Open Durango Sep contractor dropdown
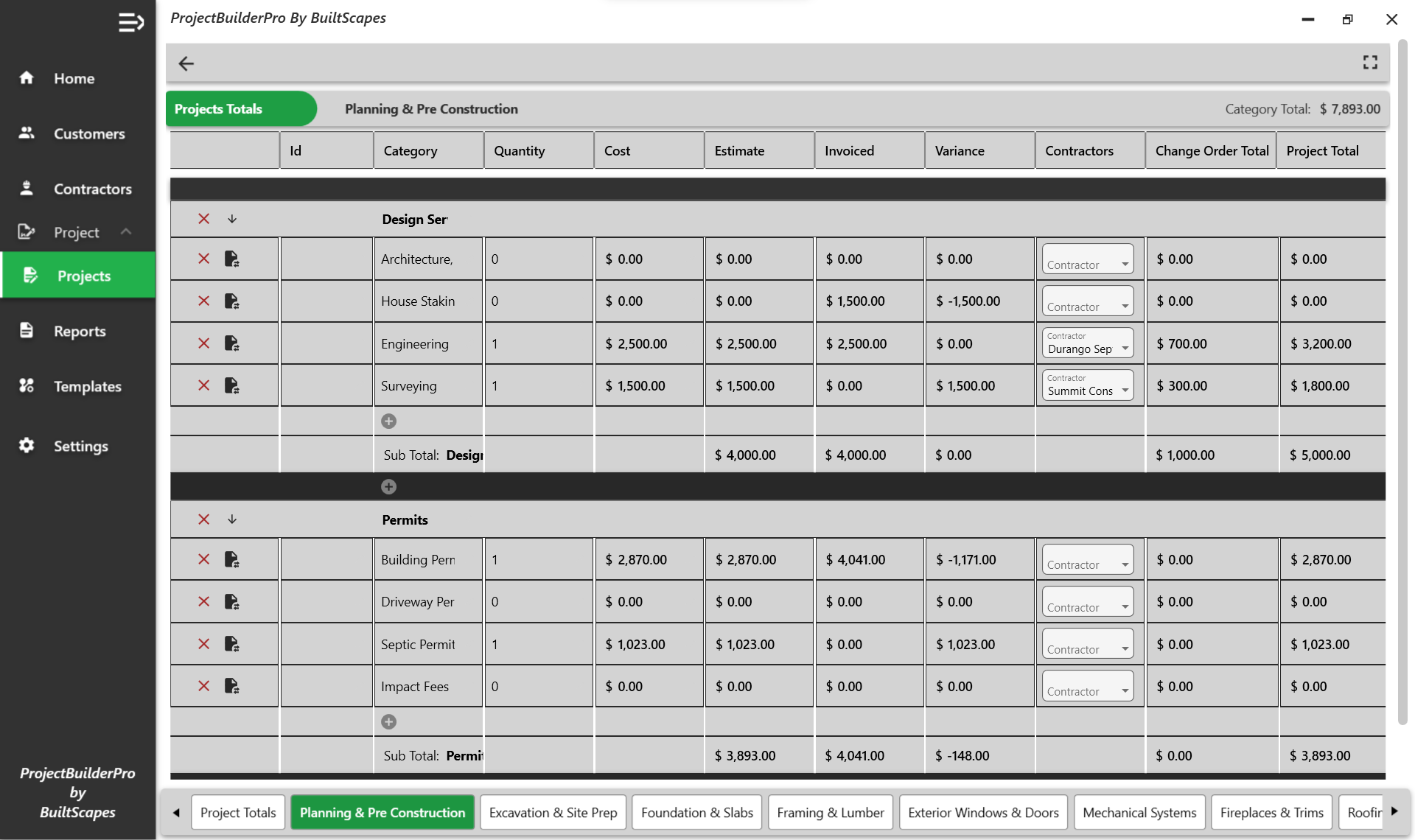Screen dimensions: 1415x840 point(1088,343)
